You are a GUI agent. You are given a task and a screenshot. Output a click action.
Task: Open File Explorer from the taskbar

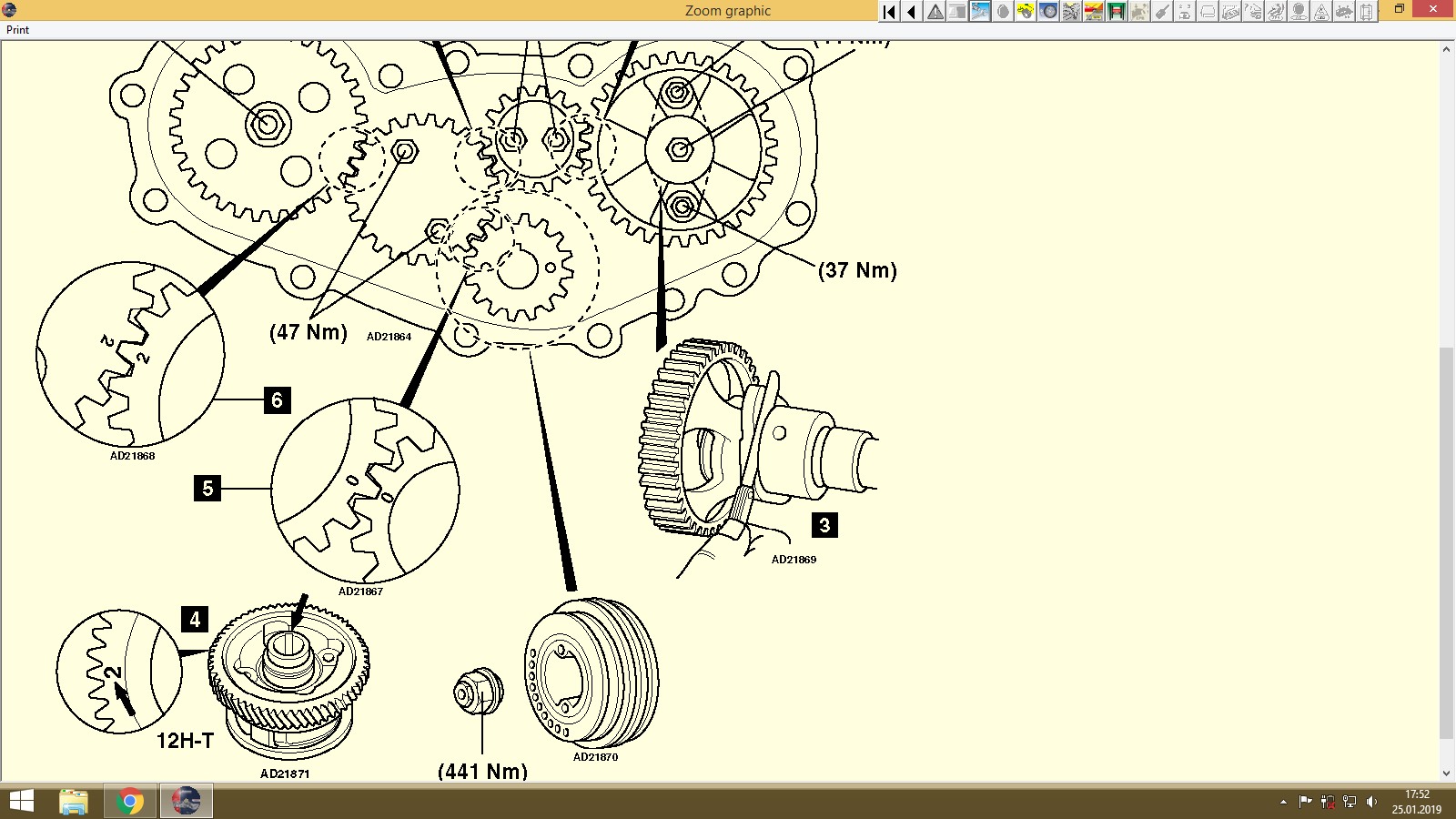74,802
